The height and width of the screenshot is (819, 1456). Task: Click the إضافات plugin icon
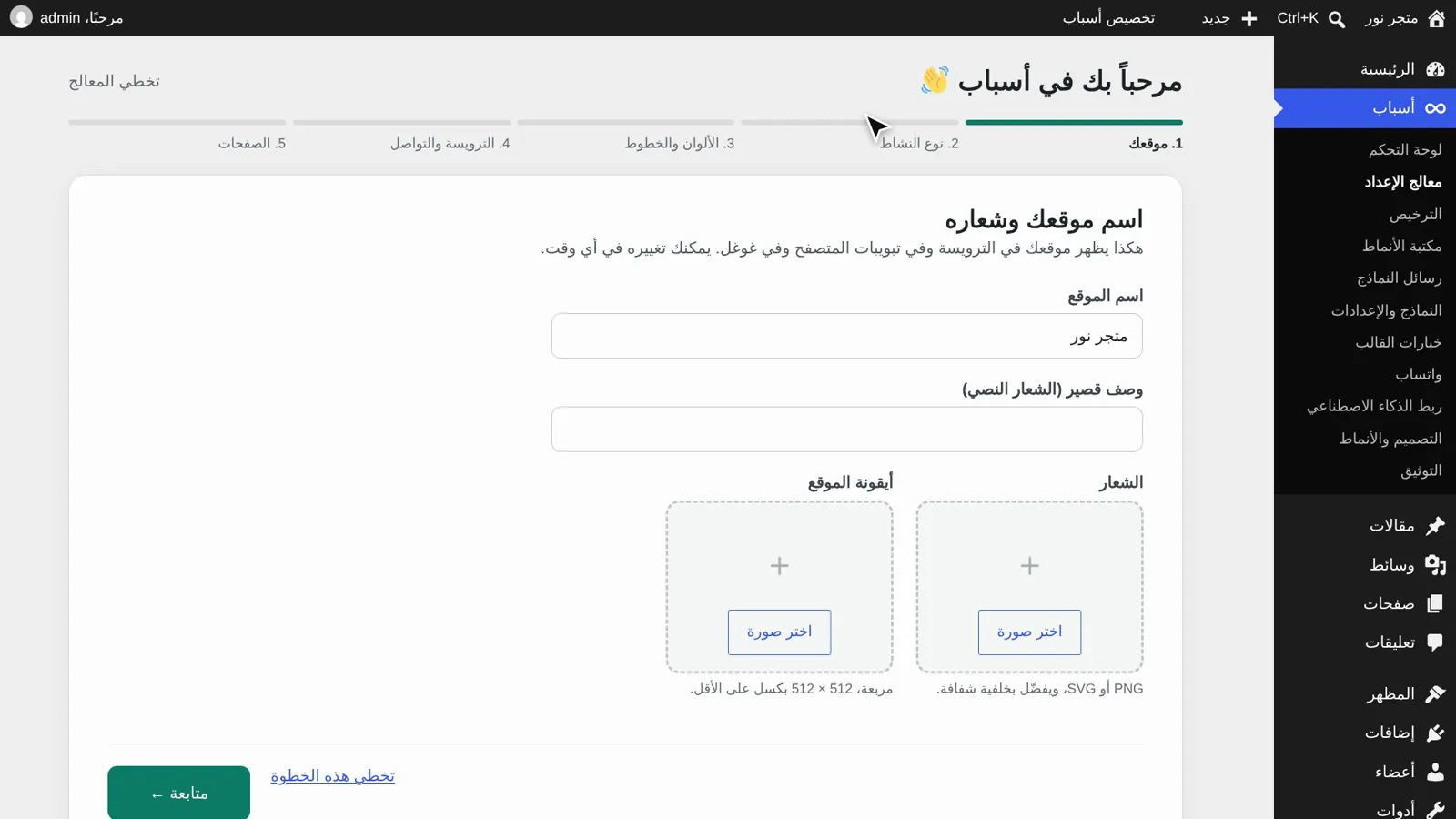[x=1435, y=733]
